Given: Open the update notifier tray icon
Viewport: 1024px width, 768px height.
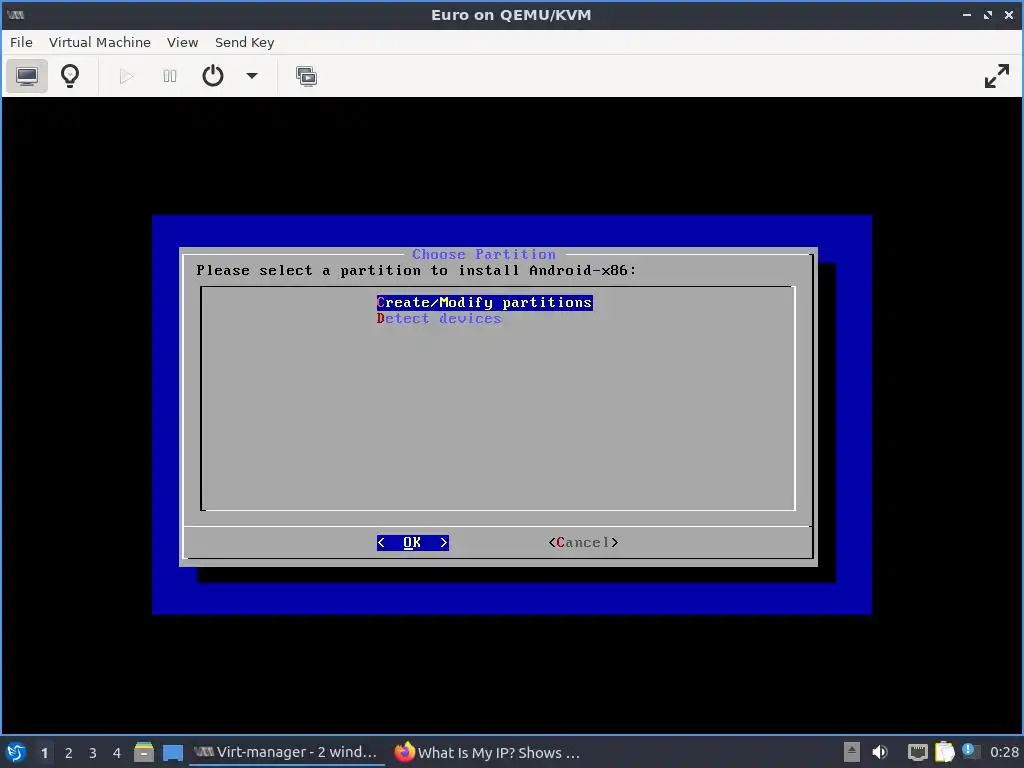Looking at the screenshot, I should tap(970, 752).
